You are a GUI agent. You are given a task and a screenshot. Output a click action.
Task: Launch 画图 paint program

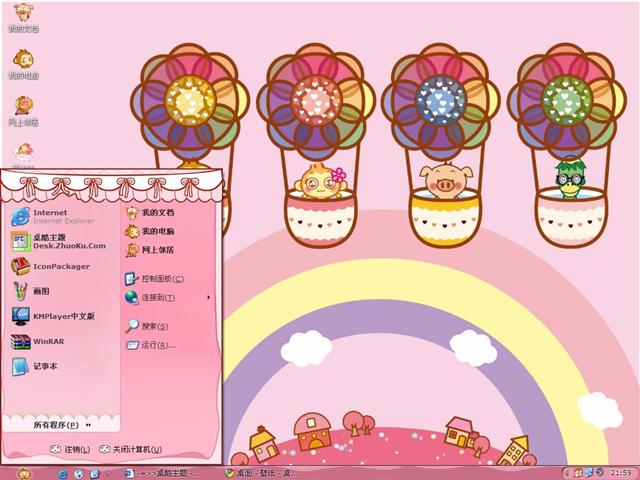(x=31, y=291)
